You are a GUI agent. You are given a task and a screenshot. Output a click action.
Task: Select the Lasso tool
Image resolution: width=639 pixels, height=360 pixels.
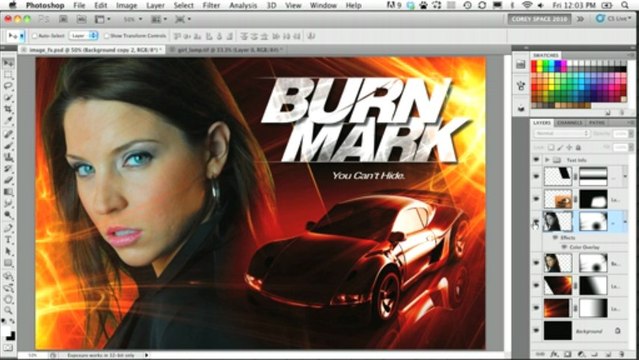pyautogui.click(x=8, y=86)
